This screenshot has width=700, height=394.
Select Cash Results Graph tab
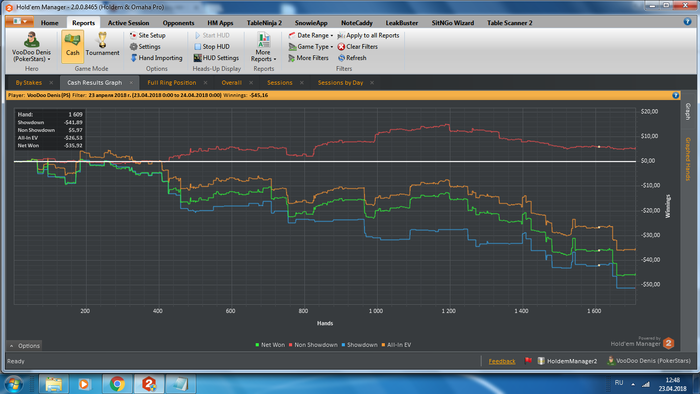pyautogui.click(x=95, y=83)
